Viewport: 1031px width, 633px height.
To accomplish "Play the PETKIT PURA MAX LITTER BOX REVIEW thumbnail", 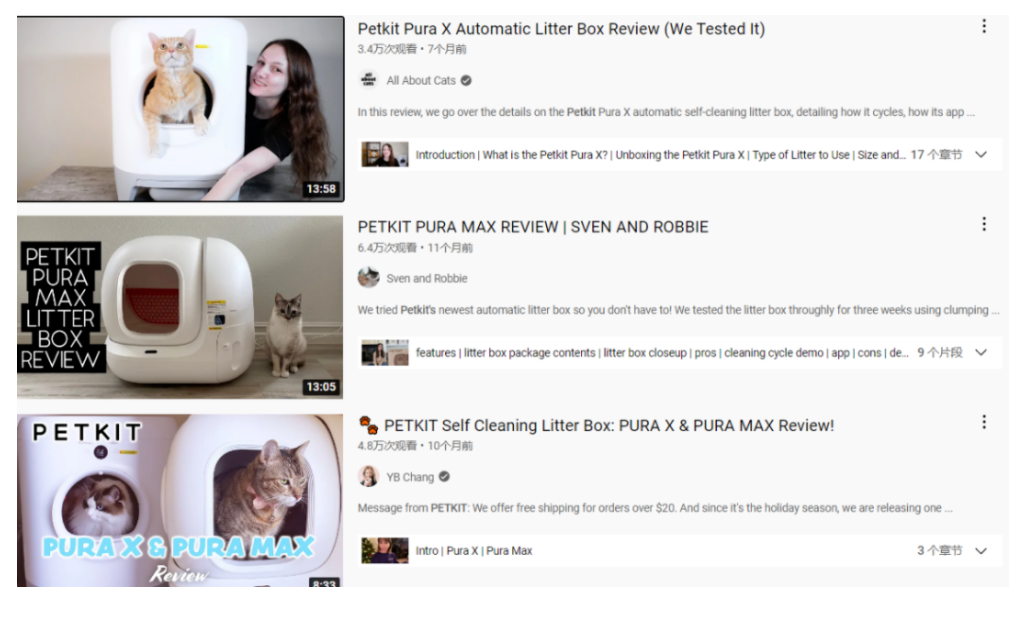I will pyautogui.click(x=180, y=307).
